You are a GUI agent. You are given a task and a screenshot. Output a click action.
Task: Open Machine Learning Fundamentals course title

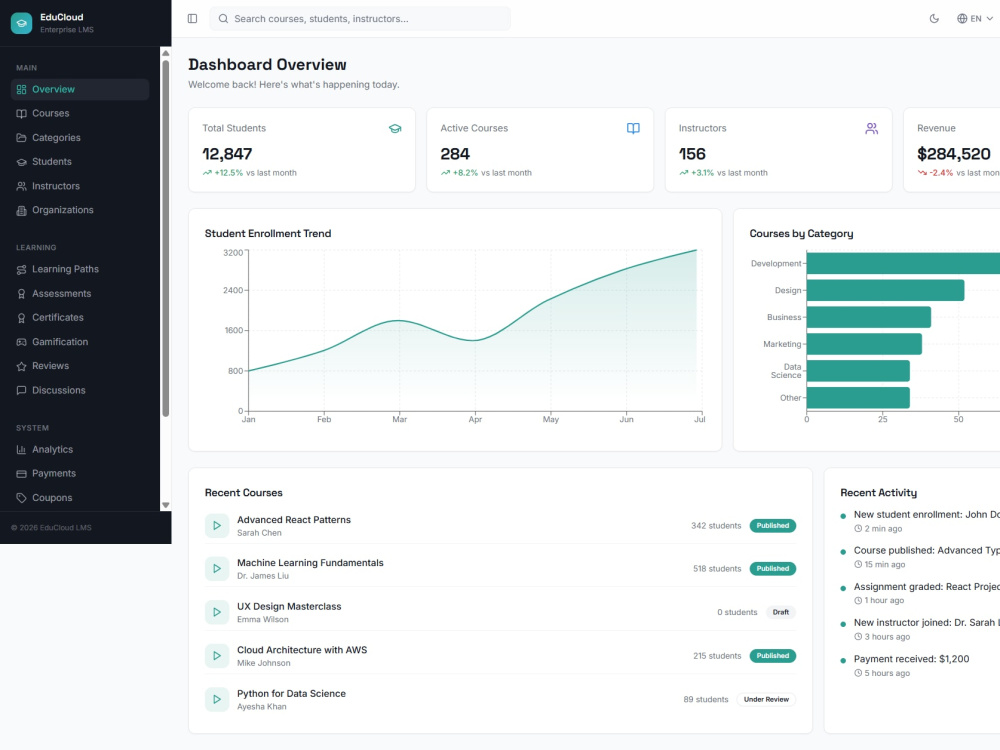click(x=310, y=562)
